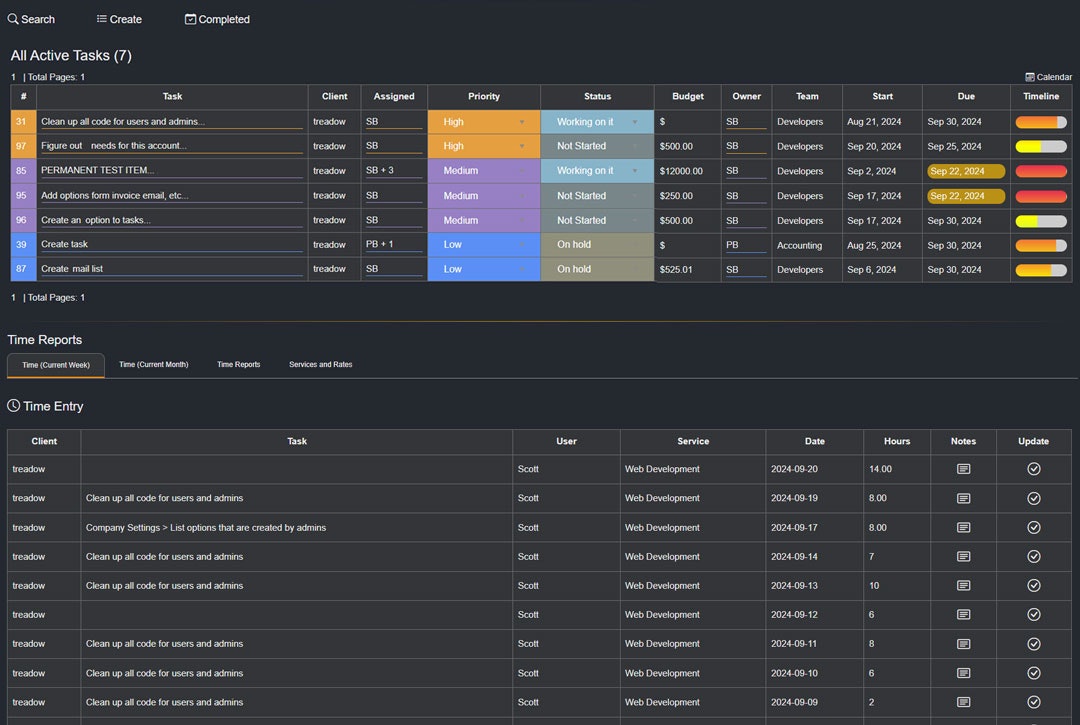Viewport: 1080px width, 725px height.
Task: Click task number 39 badge
Action: 23,244
